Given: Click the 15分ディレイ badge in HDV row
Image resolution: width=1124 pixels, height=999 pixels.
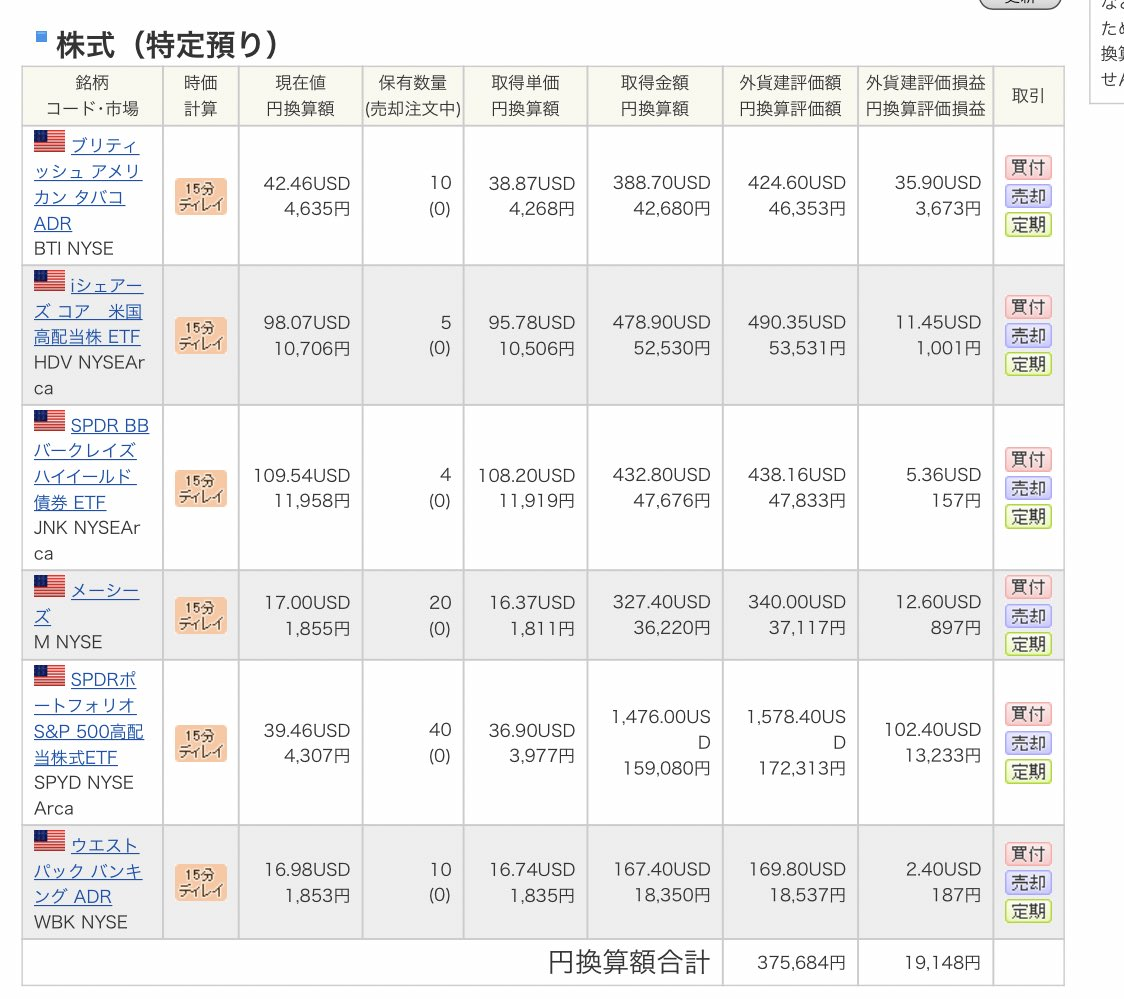Looking at the screenshot, I should 201,335.
